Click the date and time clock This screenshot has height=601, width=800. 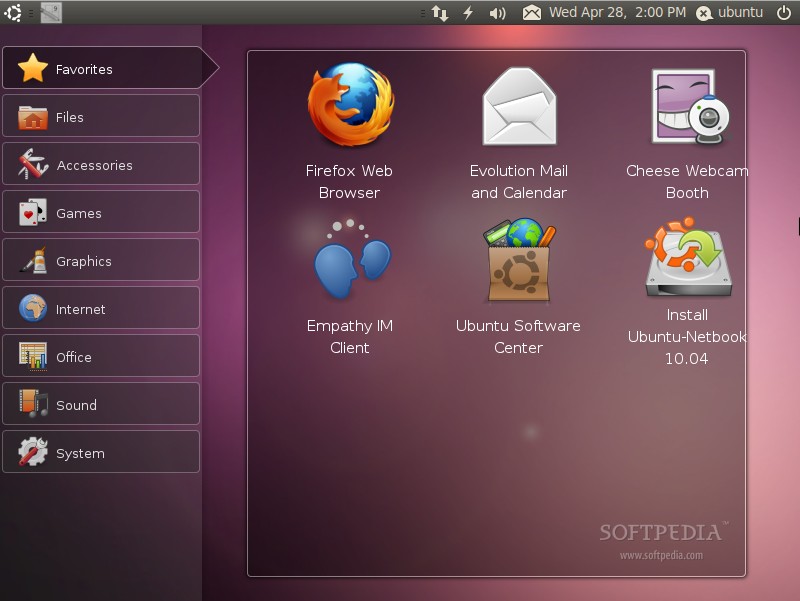pos(617,12)
